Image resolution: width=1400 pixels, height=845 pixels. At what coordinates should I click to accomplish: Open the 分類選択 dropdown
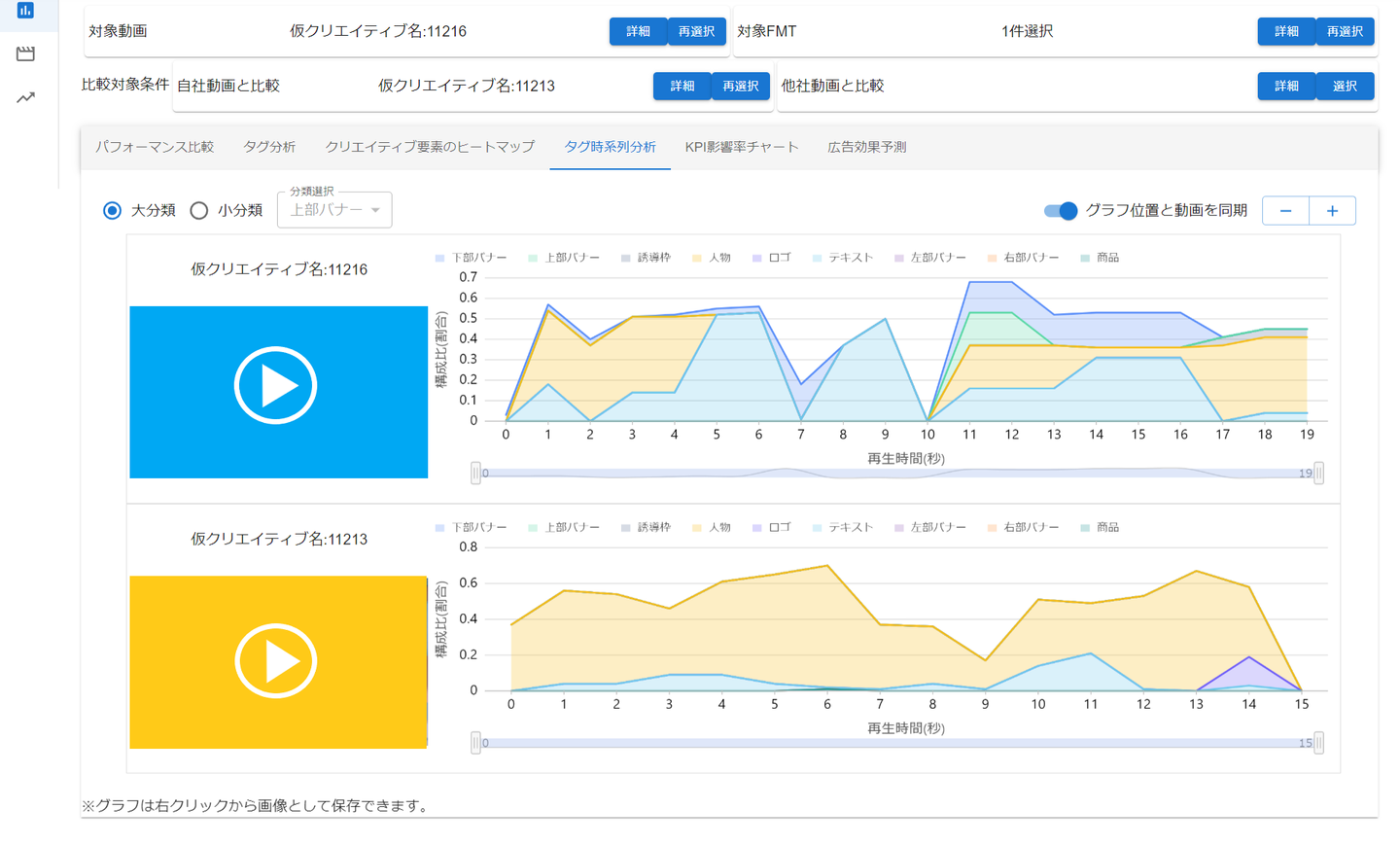click(x=334, y=210)
